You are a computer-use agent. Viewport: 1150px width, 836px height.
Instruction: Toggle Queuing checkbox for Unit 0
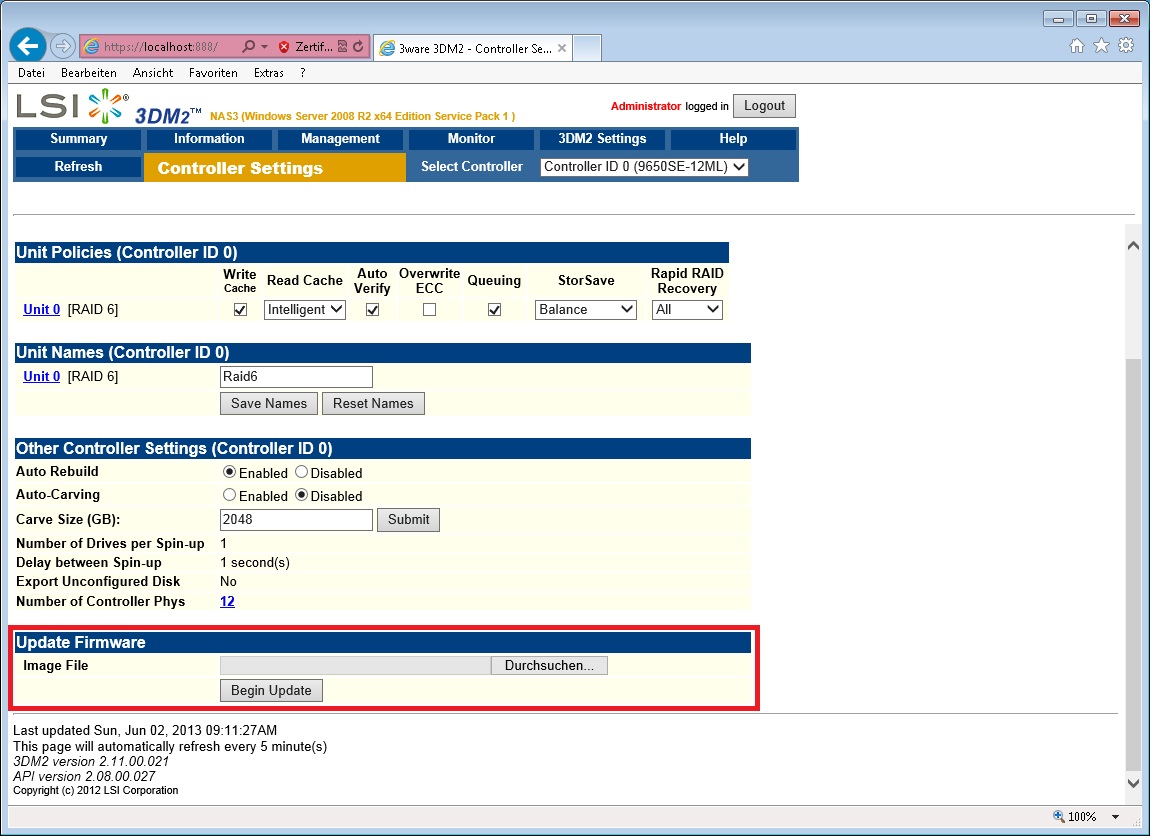click(x=494, y=309)
